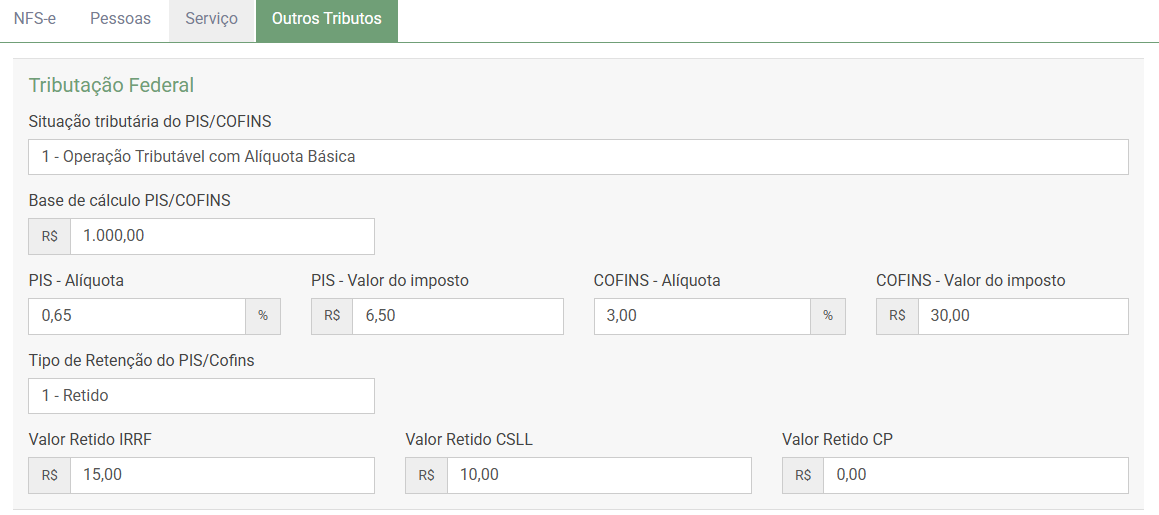Click the Valor Retido CP input
The image size is (1159, 515).
(x=975, y=475)
